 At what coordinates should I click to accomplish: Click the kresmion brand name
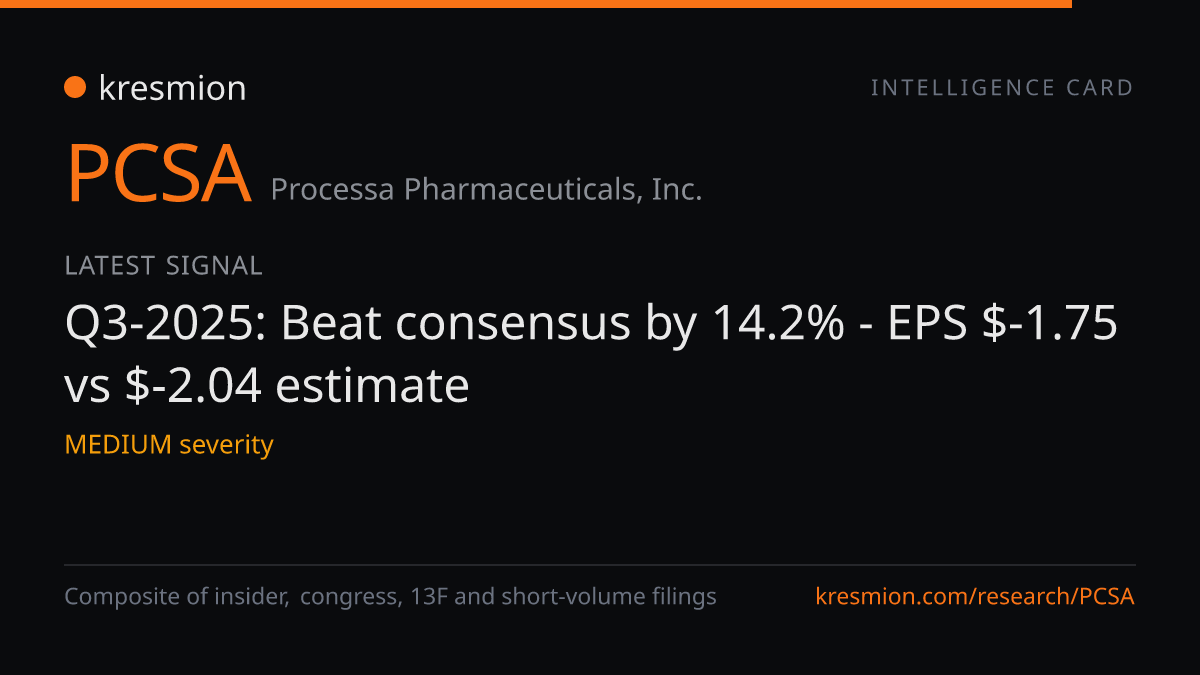coord(172,88)
